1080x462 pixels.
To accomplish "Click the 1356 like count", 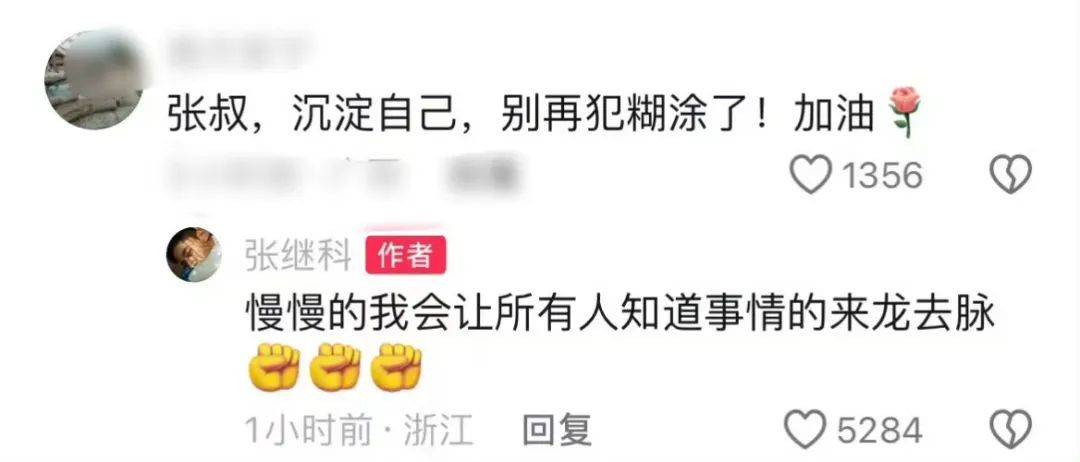I will coord(882,175).
